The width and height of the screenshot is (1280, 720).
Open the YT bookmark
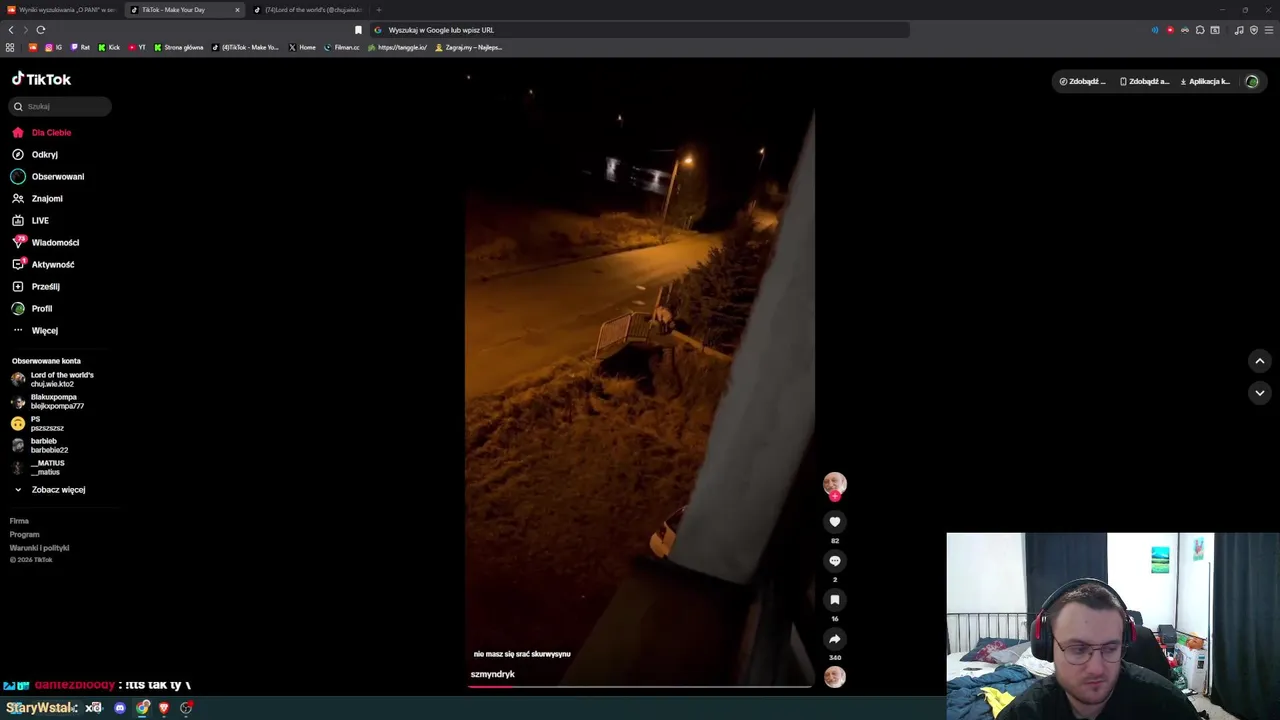click(137, 47)
